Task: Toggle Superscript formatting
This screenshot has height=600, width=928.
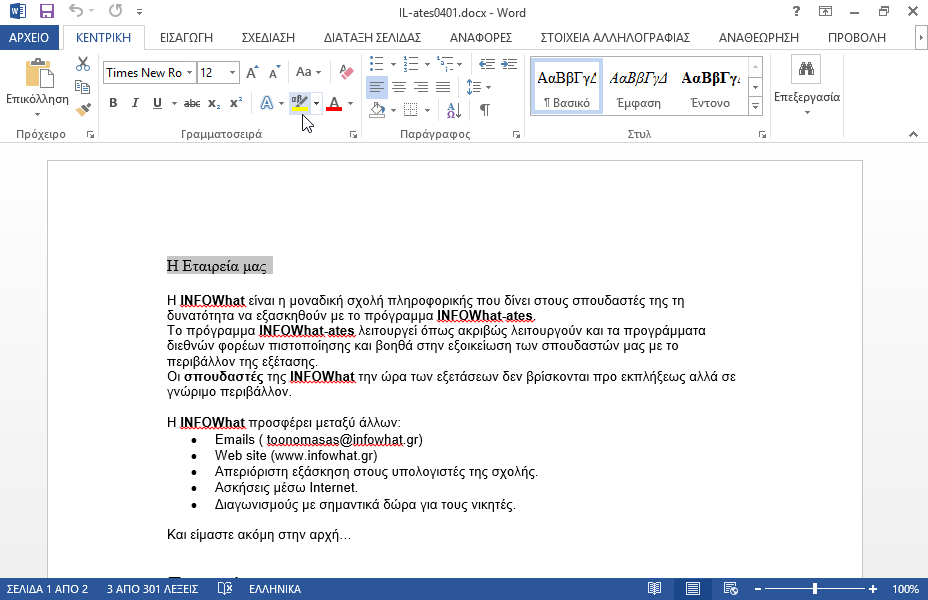Action: click(236, 103)
